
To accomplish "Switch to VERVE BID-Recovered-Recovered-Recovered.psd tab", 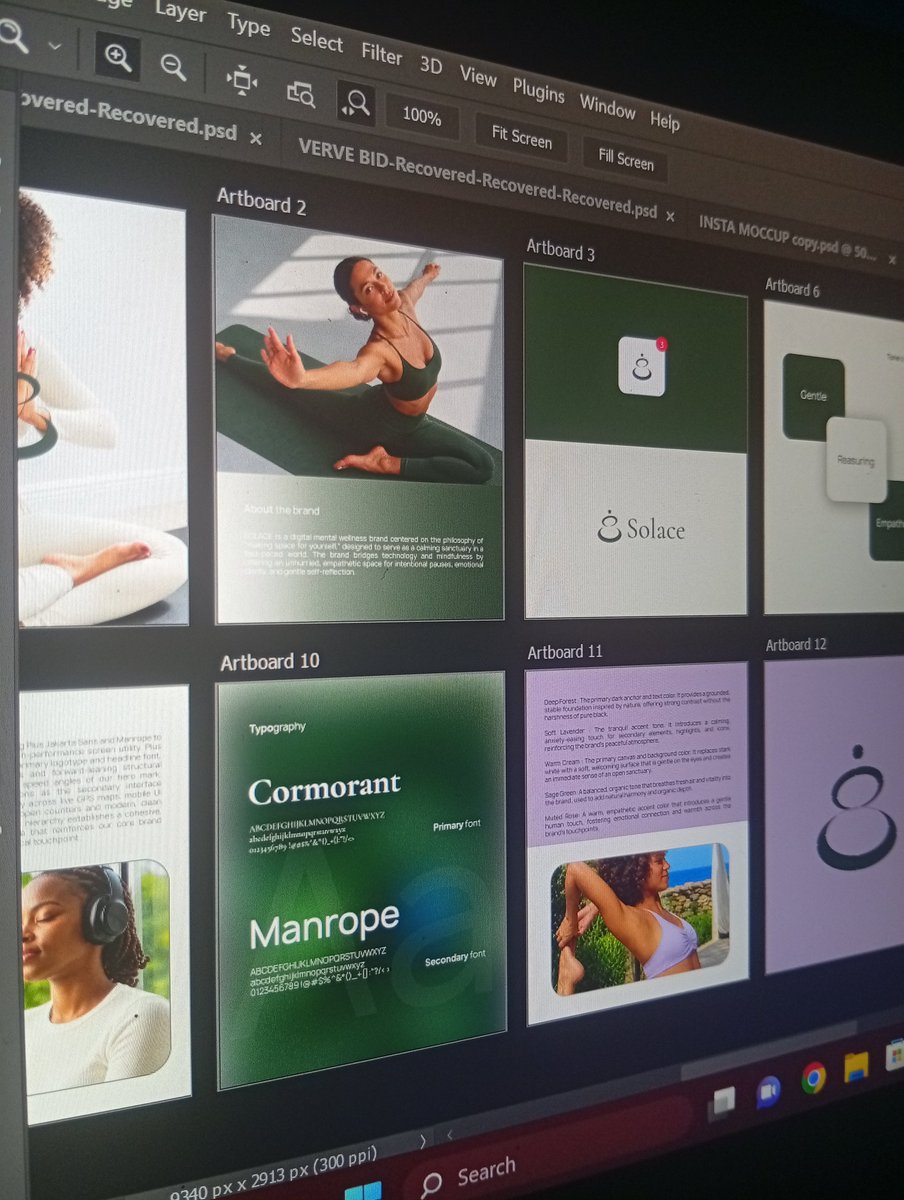I will coord(477,178).
